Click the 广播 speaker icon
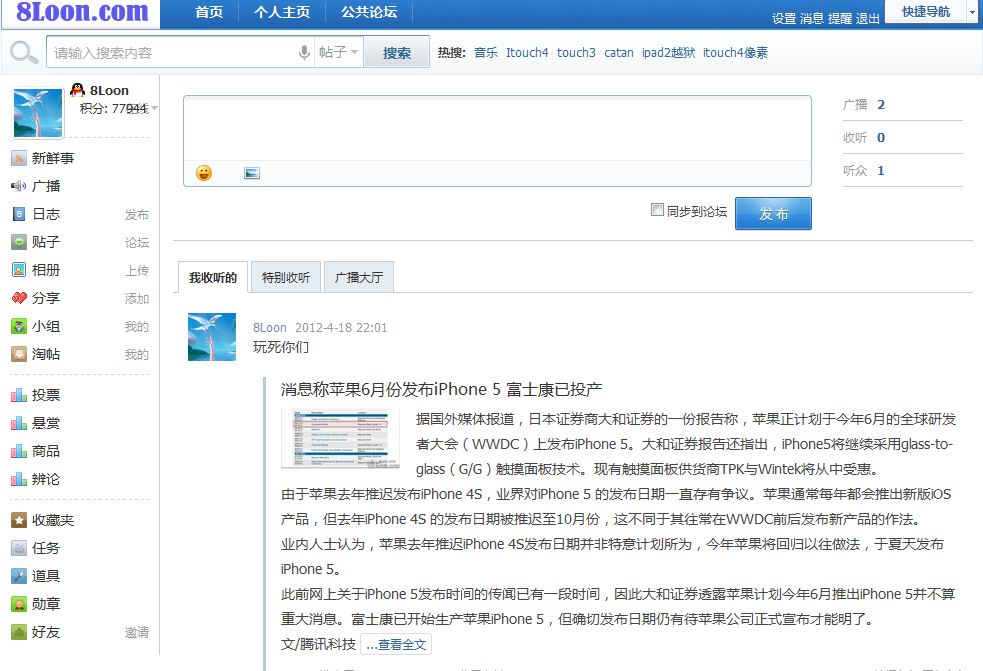The height and width of the screenshot is (671, 983). click(x=19, y=186)
